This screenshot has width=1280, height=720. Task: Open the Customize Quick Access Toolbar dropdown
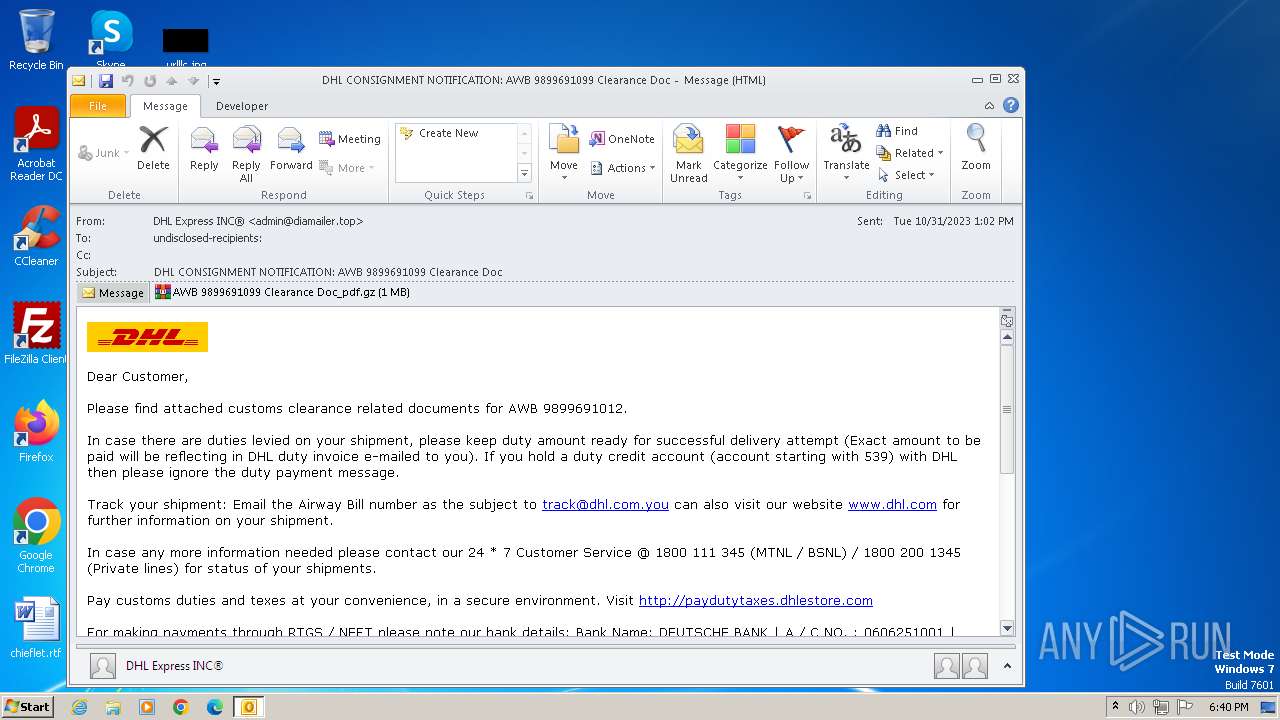click(216, 81)
